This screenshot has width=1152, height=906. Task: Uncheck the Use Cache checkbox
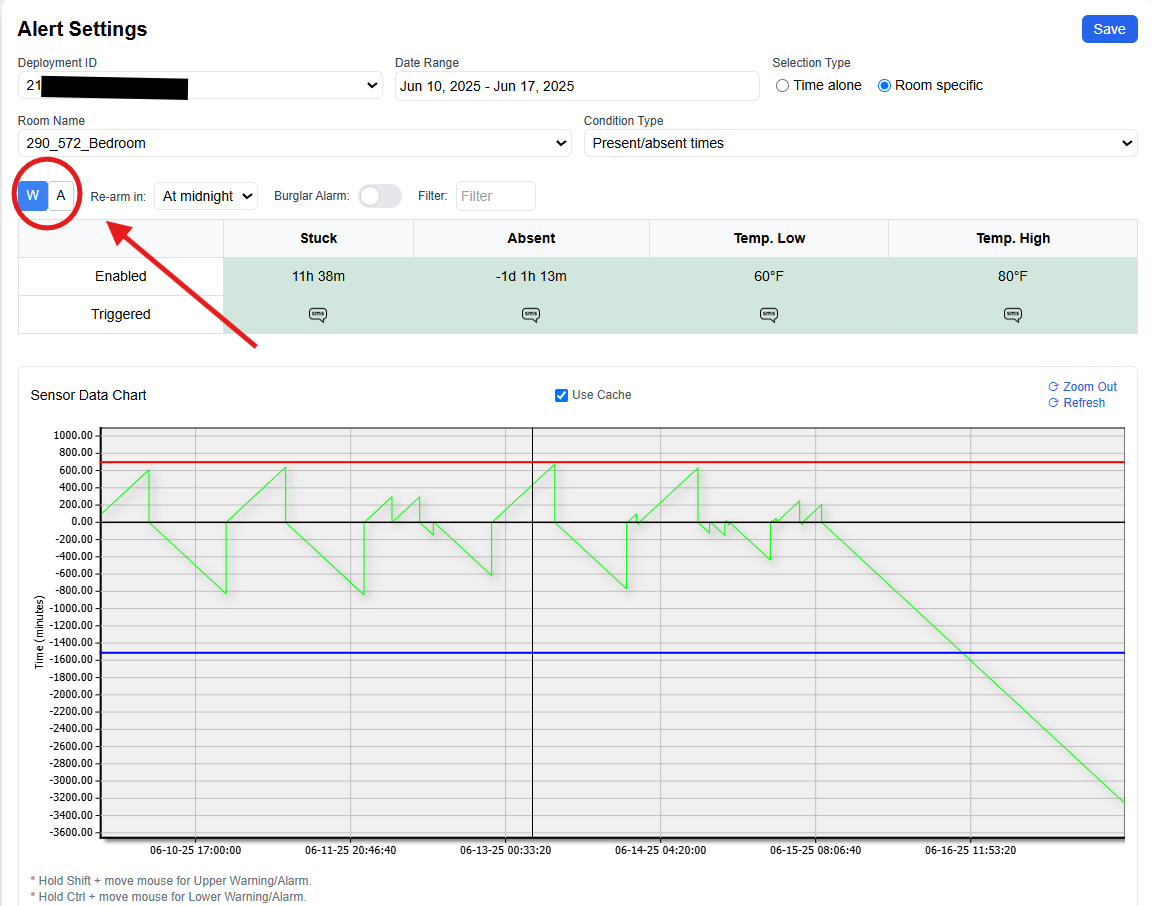pos(561,395)
